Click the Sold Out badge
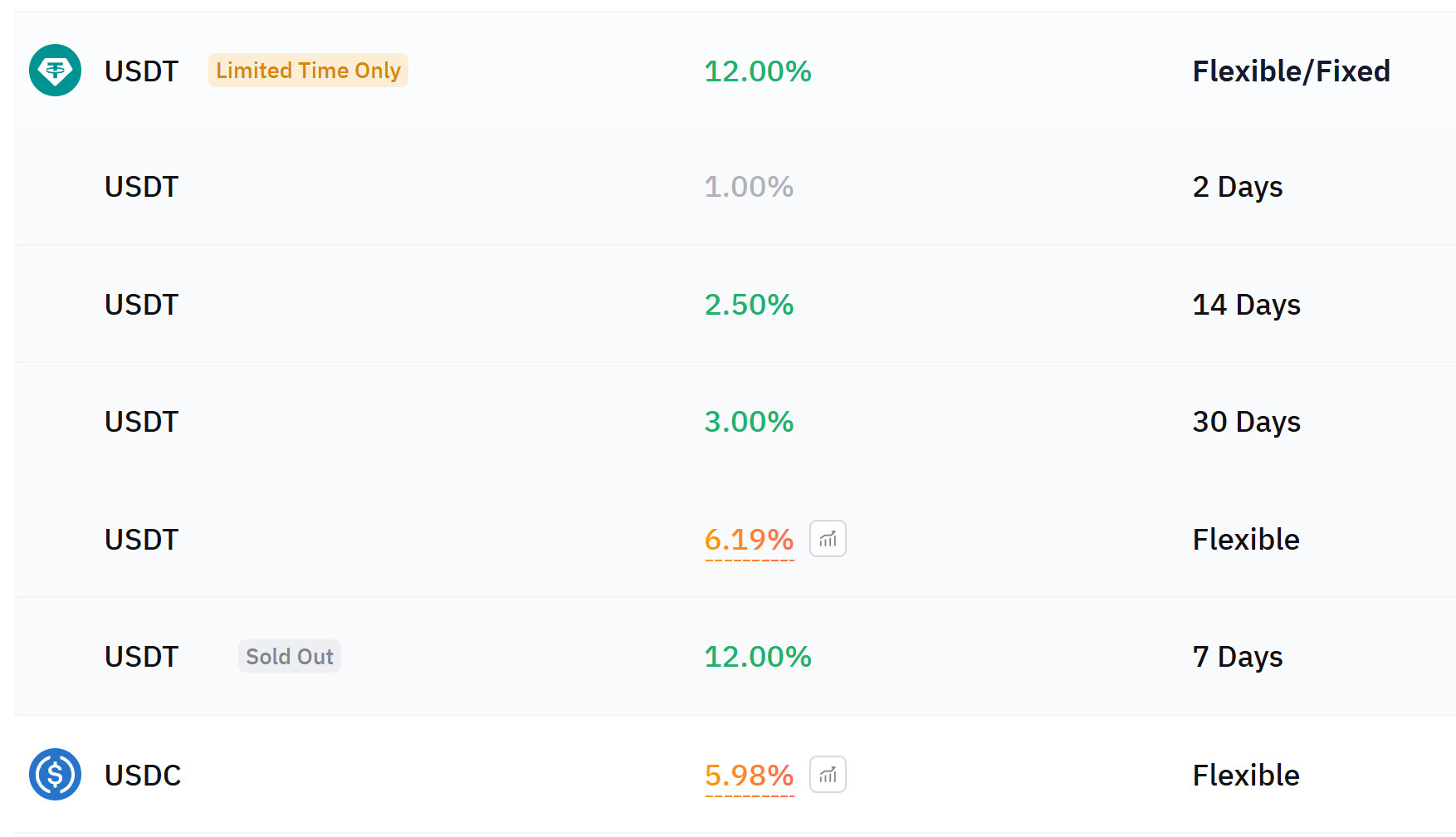 [289, 657]
